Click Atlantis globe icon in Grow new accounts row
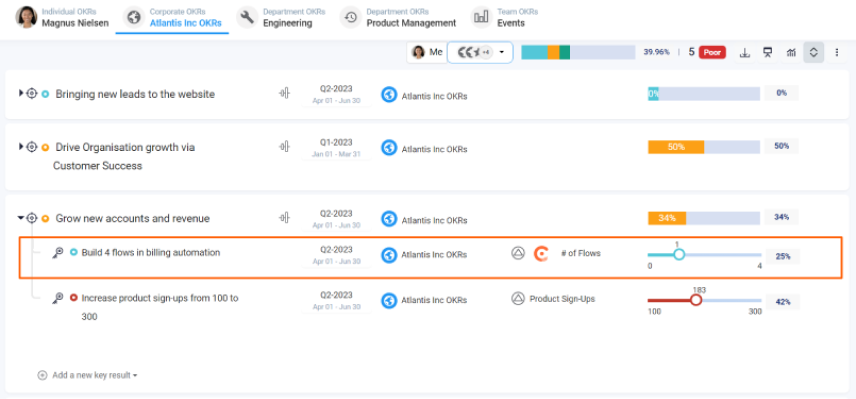This screenshot has height=399, width=856. click(389, 219)
